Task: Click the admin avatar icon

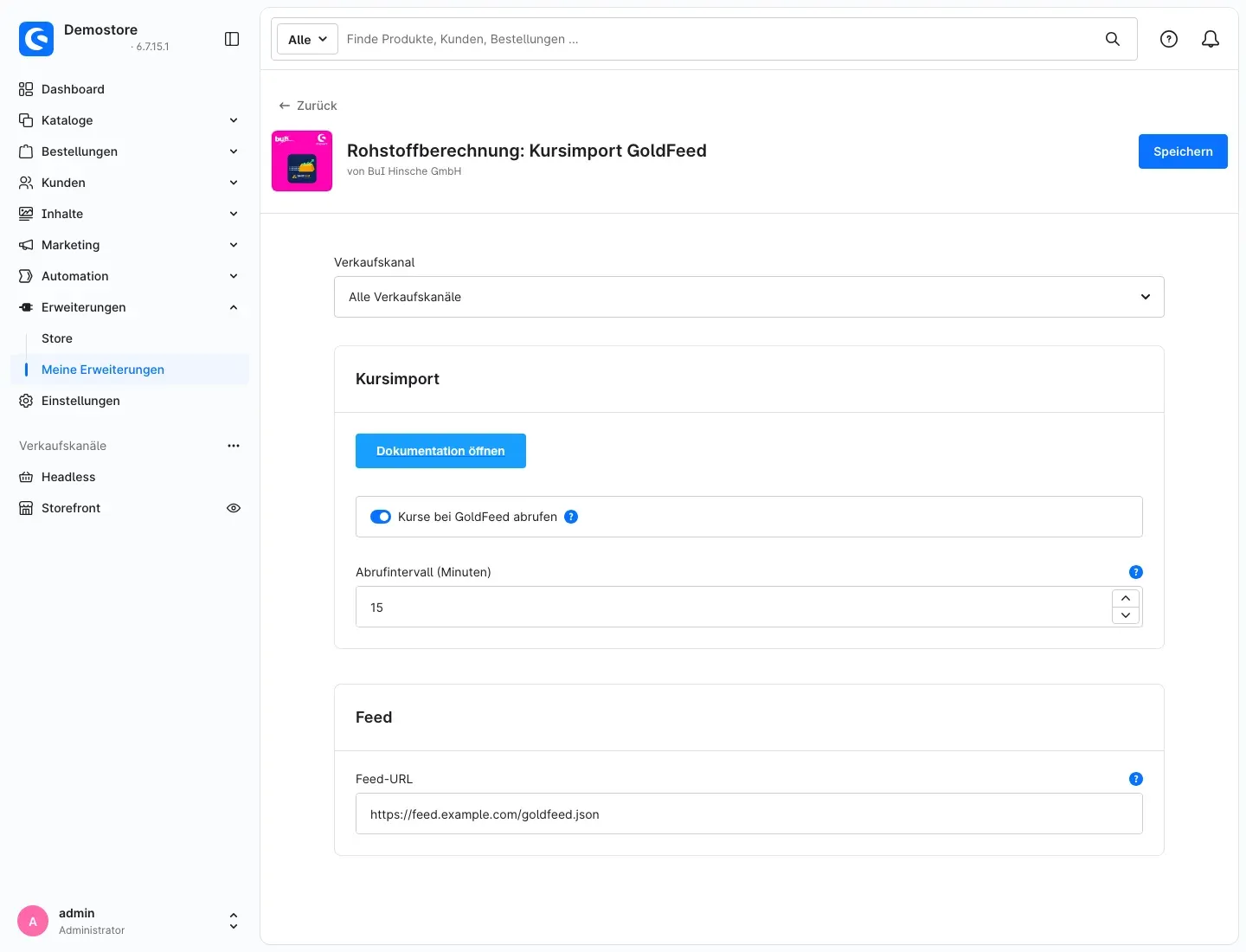Action: coord(33,921)
